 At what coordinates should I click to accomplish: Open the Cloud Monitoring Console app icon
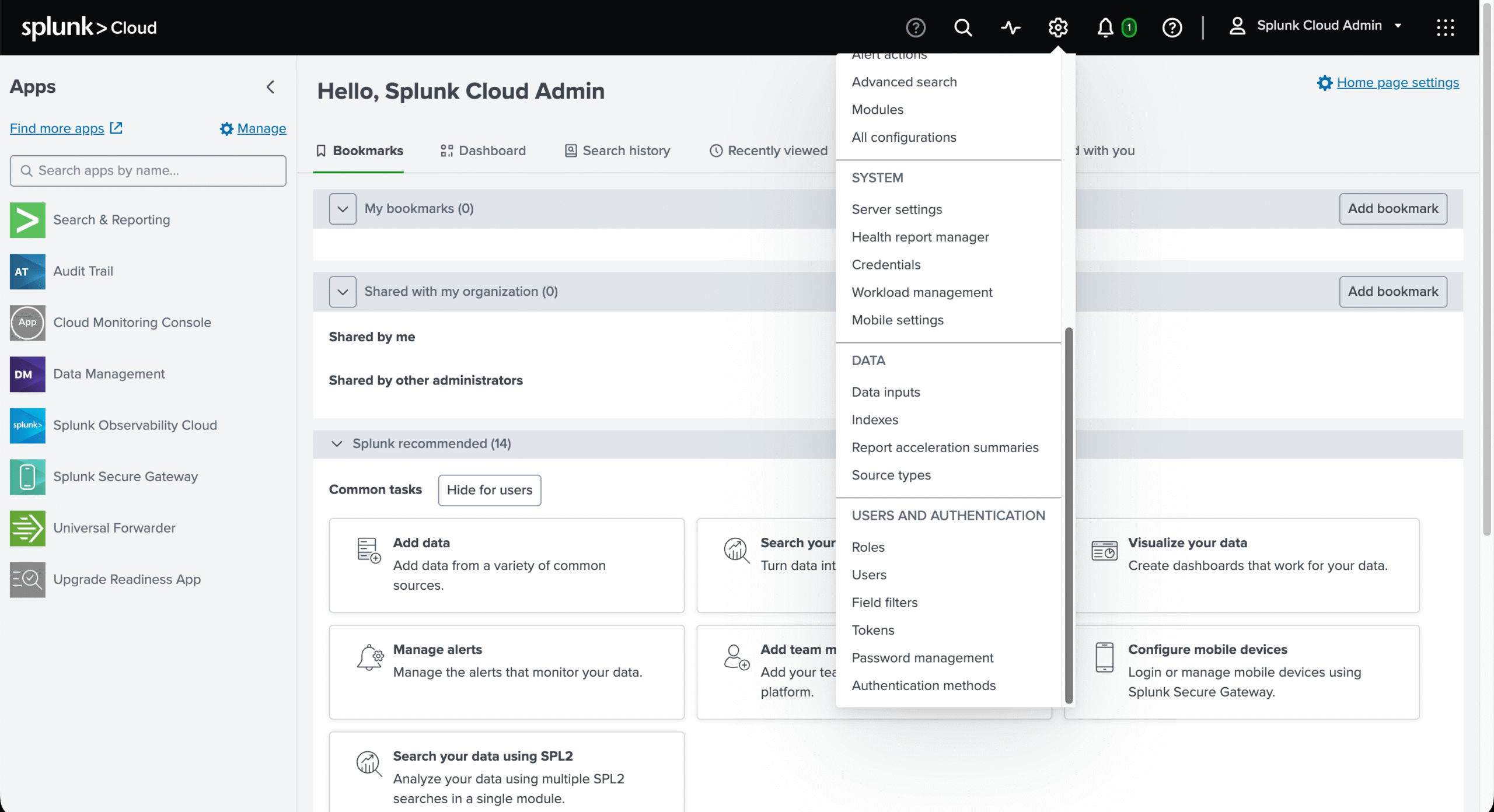[27, 323]
